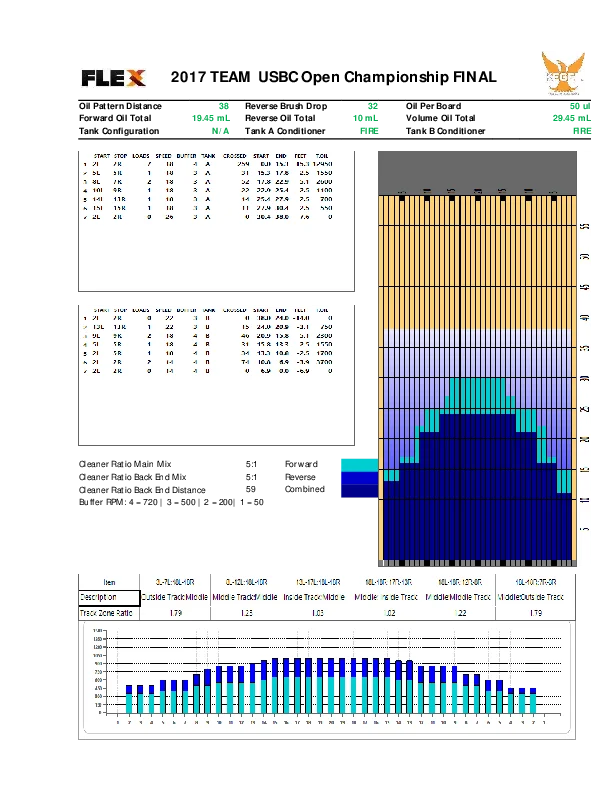The width and height of the screenshot is (612, 792).
Task: Click the FLEX logo
Action: pos(114,78)
